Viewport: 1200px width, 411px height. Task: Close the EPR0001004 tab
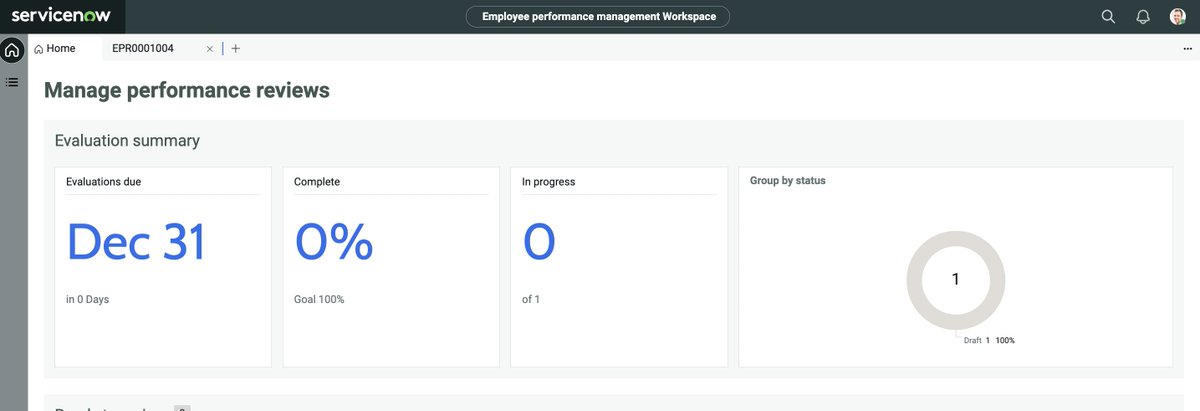click(210, 48)
